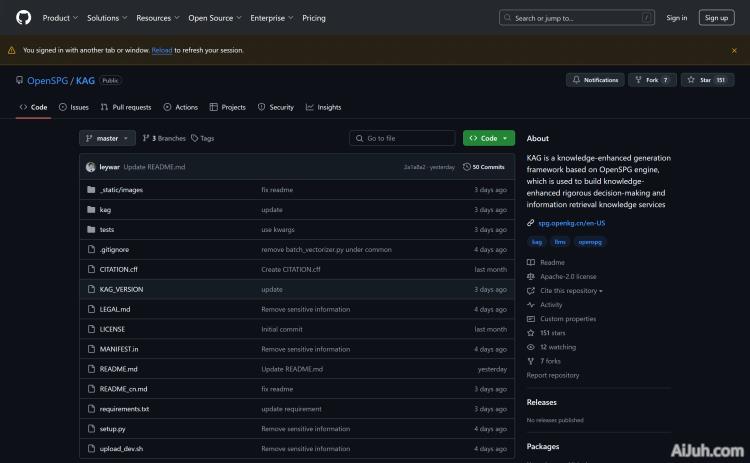The height and width of the screenshot is (463, 750).
Task: Switch to the Pull requests tab
Action: 126,107
